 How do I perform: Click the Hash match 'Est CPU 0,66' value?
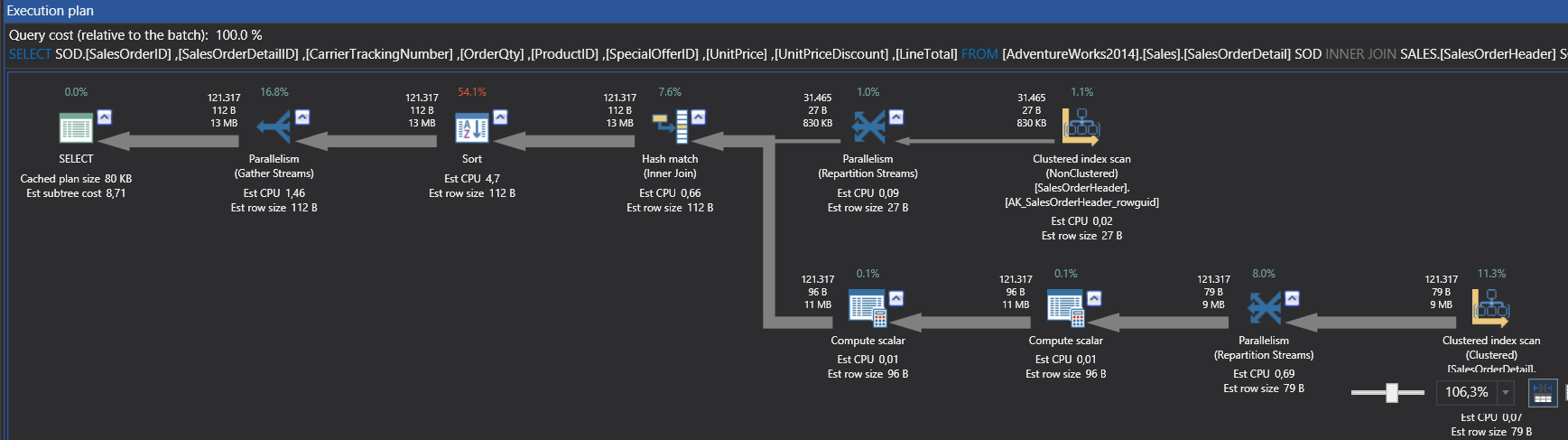tap(670, 193)
